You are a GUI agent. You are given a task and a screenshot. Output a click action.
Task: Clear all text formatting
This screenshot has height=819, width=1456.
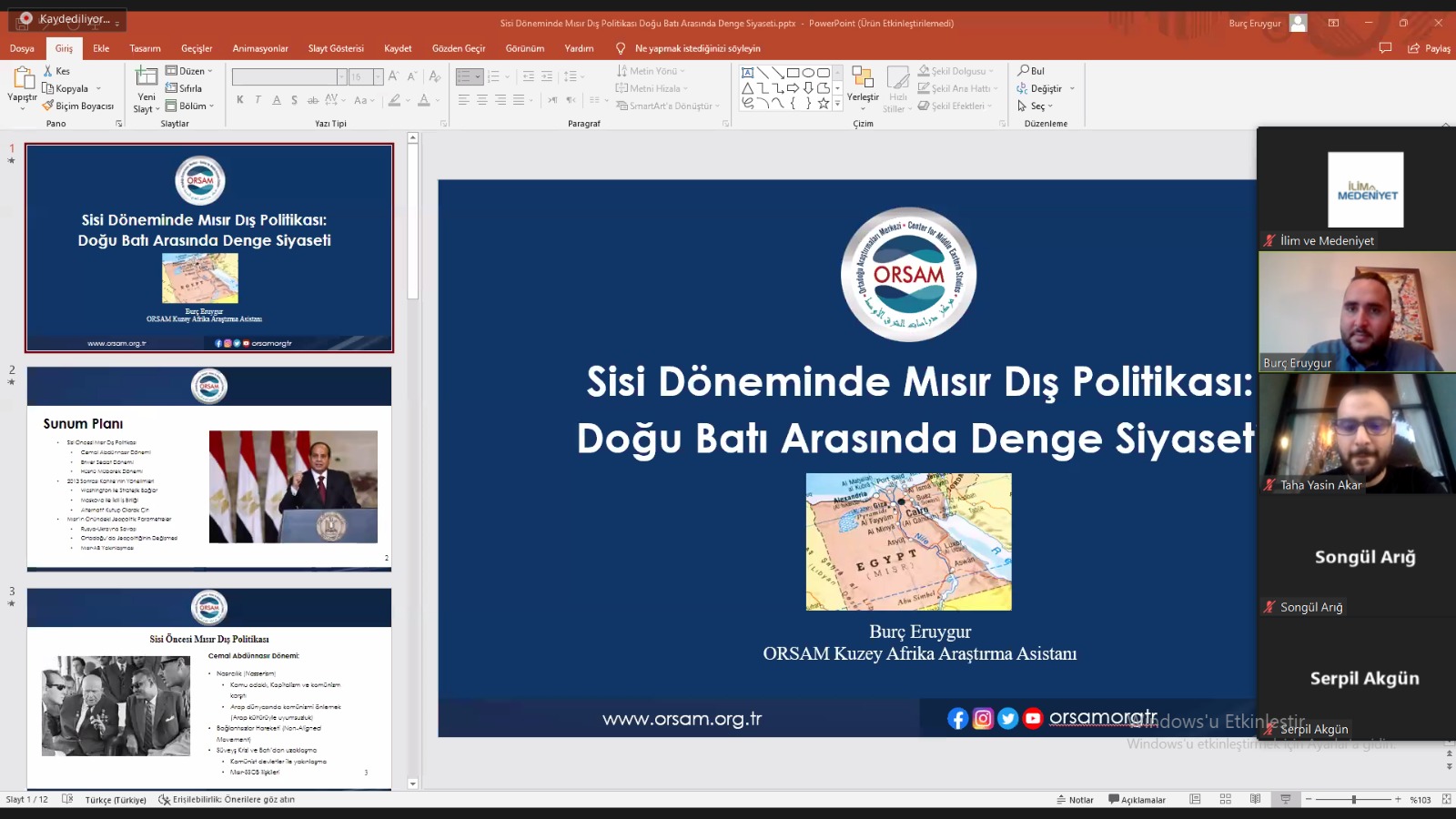click(435, 76)
